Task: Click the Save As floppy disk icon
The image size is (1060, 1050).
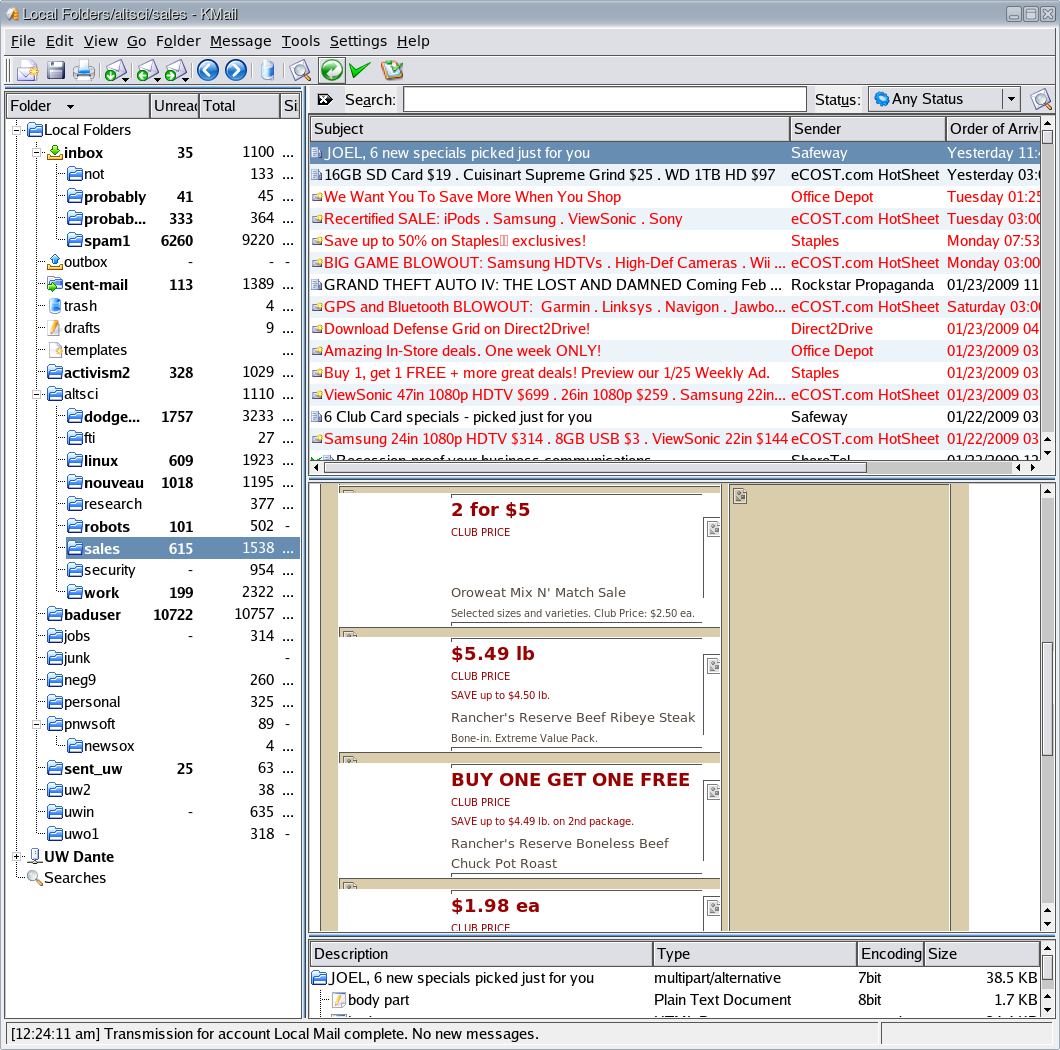Action: (x=55, y=70)
